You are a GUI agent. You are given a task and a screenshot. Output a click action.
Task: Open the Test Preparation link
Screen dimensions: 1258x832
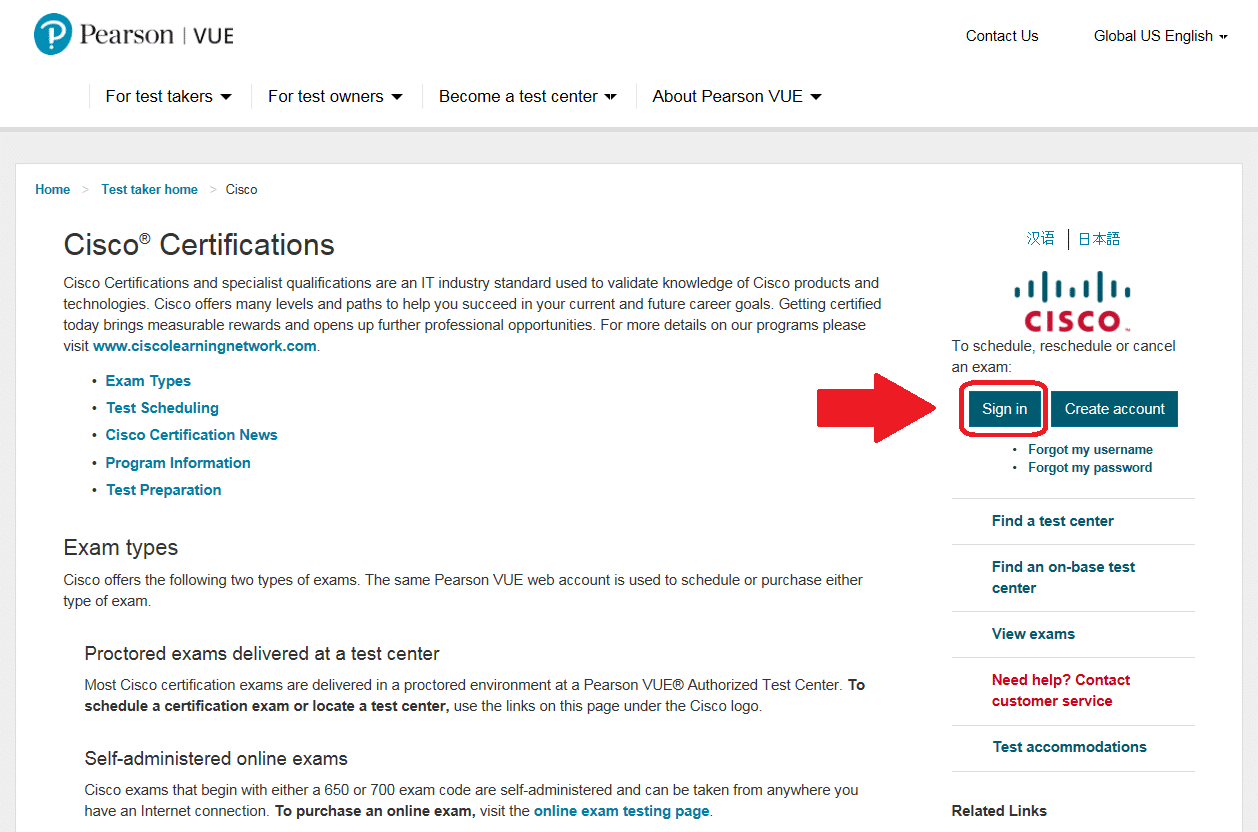pos(164,490)
